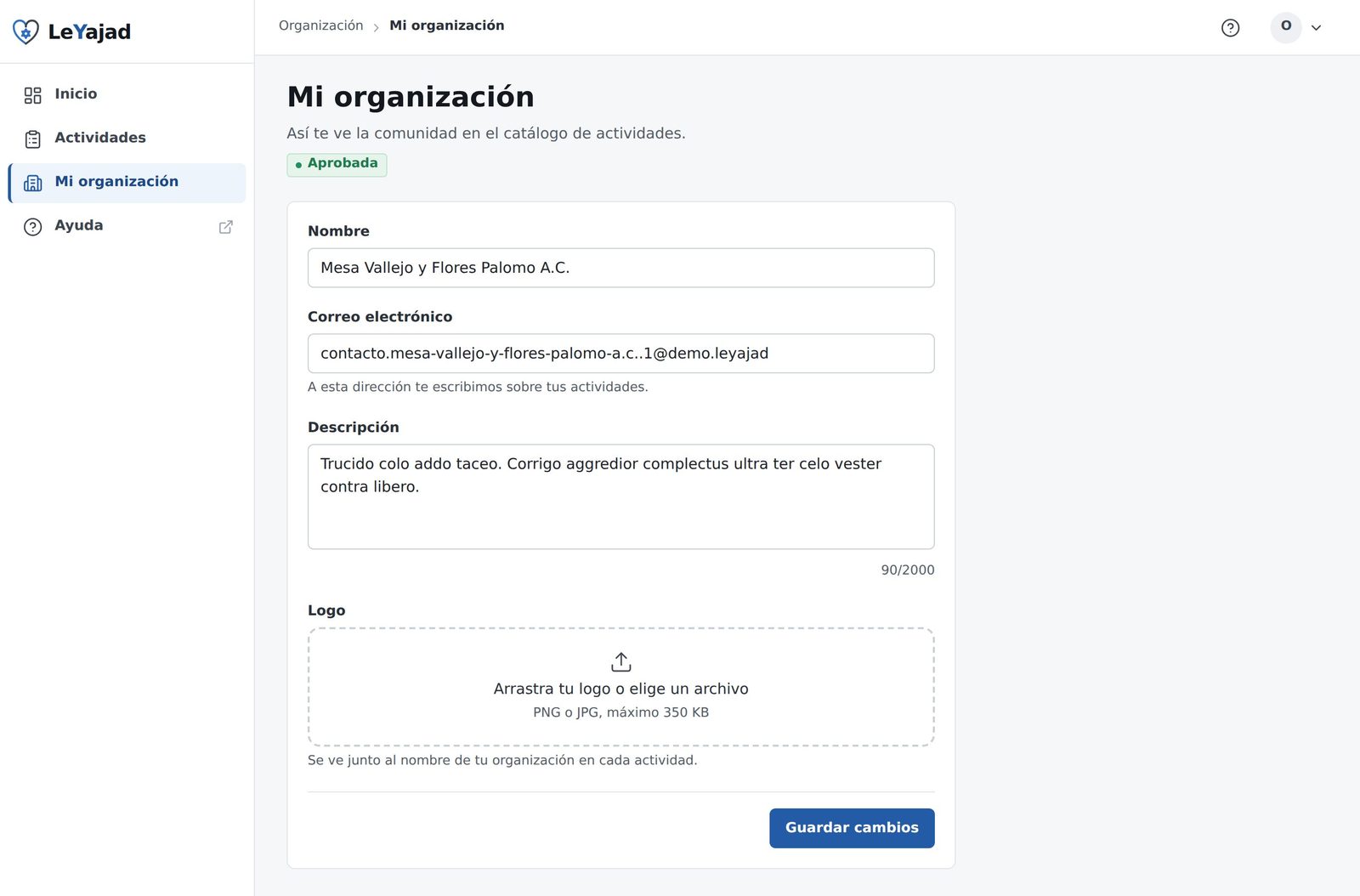Click the text 'PNG o JPG, máximo 350 KB'
The width and height of the screenshot is (1360, 896).
click(x=621, y=712)
